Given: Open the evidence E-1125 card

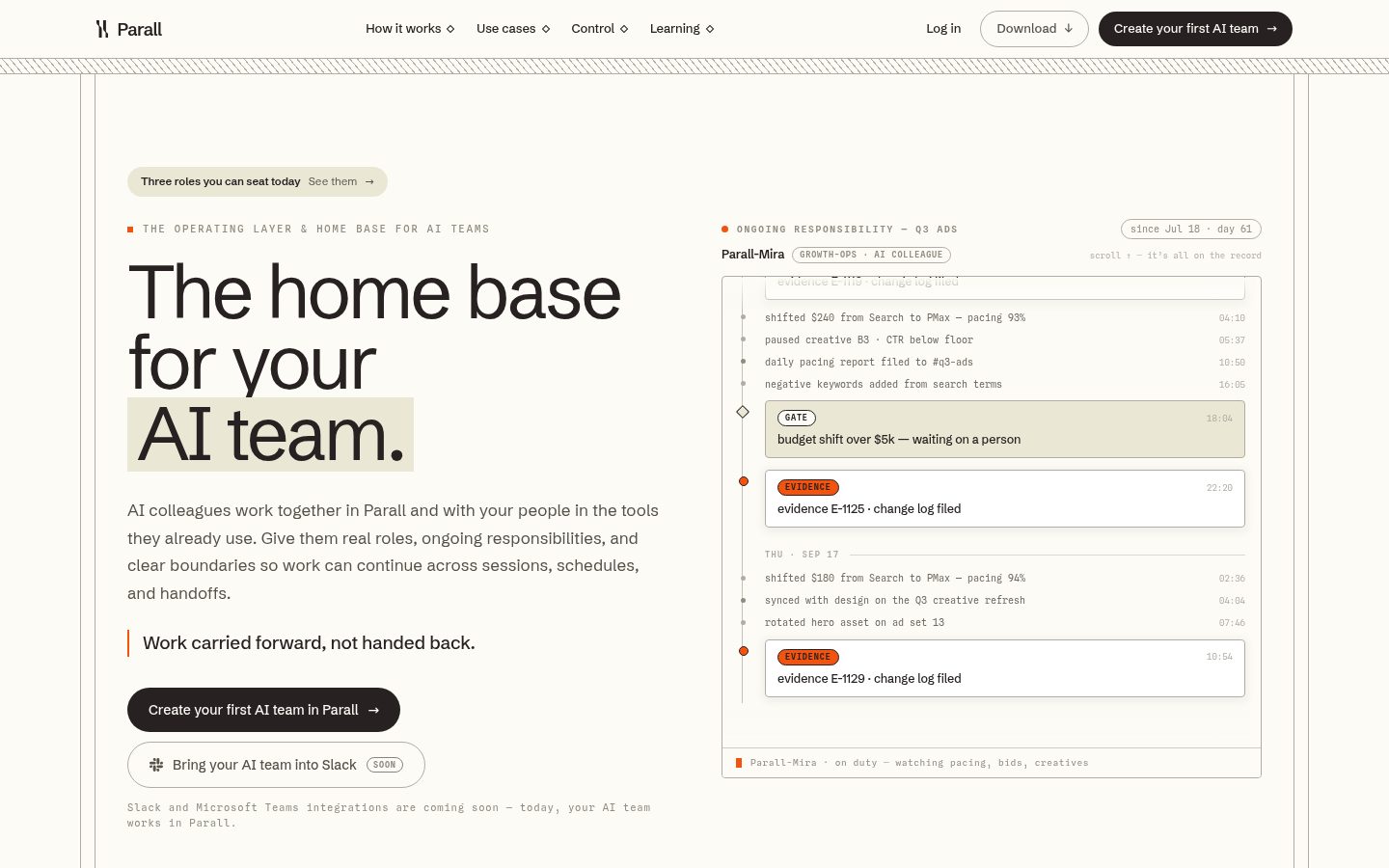Looking at the screenshot, I should 1005,499.
